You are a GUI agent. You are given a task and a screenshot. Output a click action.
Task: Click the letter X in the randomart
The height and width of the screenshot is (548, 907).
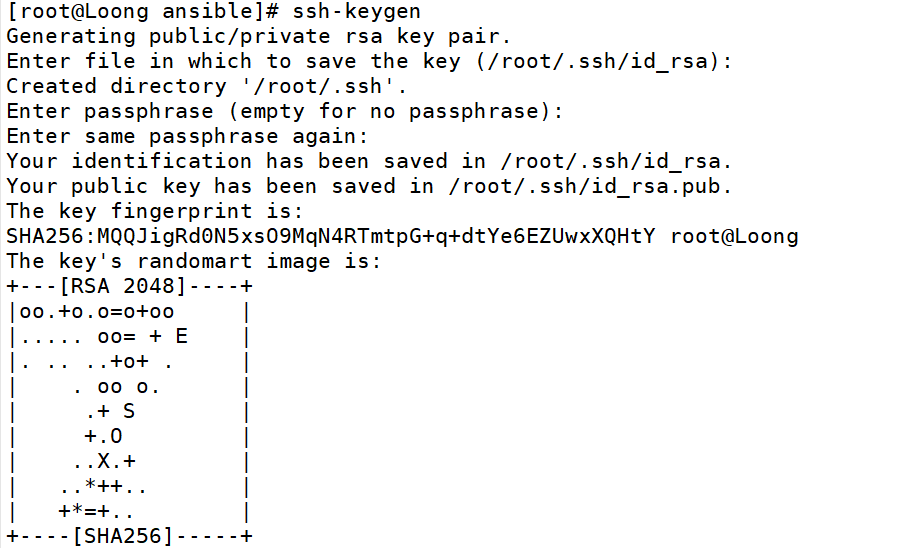coord(103,461)
